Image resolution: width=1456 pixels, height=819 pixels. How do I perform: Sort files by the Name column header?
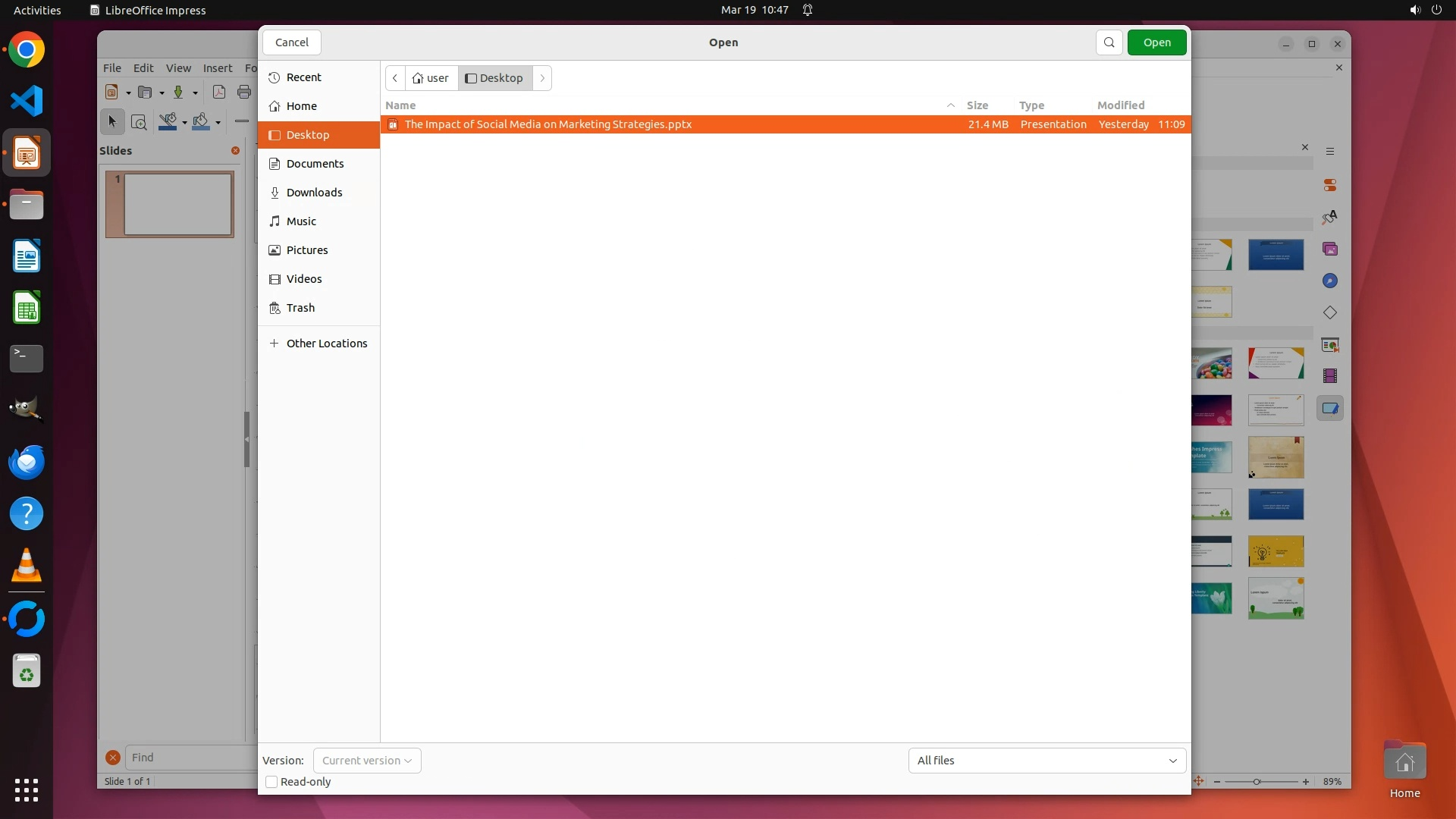tap(400, 105)
